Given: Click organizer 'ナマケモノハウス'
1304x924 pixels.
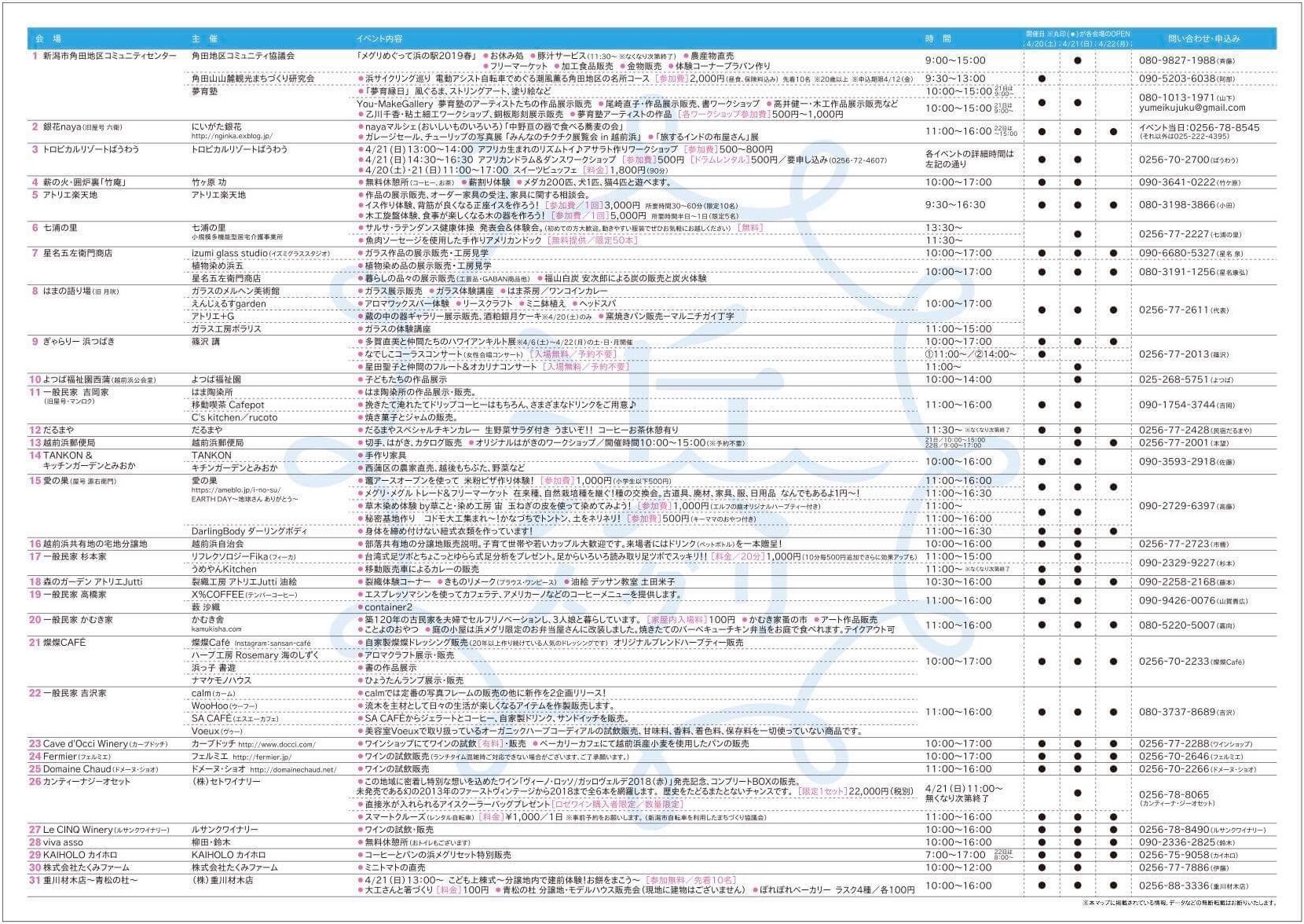Looking at the screenshot, I should [222, 680].
